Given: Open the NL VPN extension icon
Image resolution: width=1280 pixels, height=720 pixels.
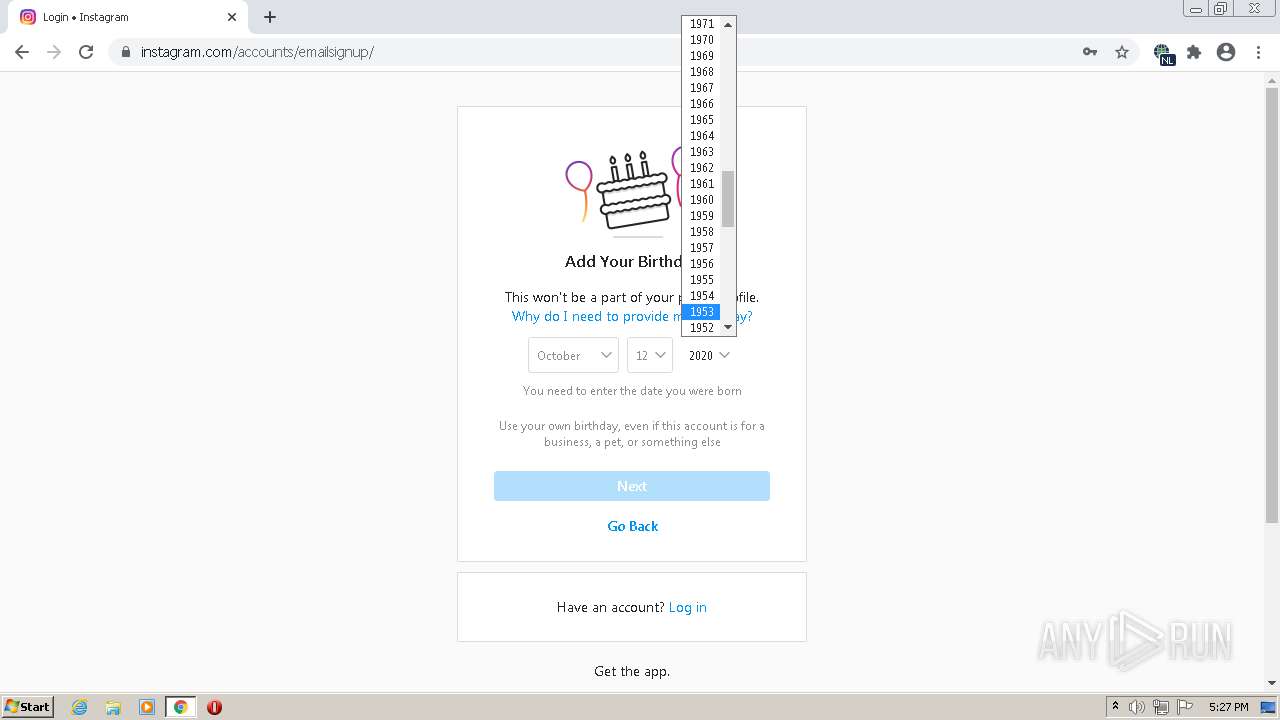Looking at the screenshot, I should coord(1163,54).
